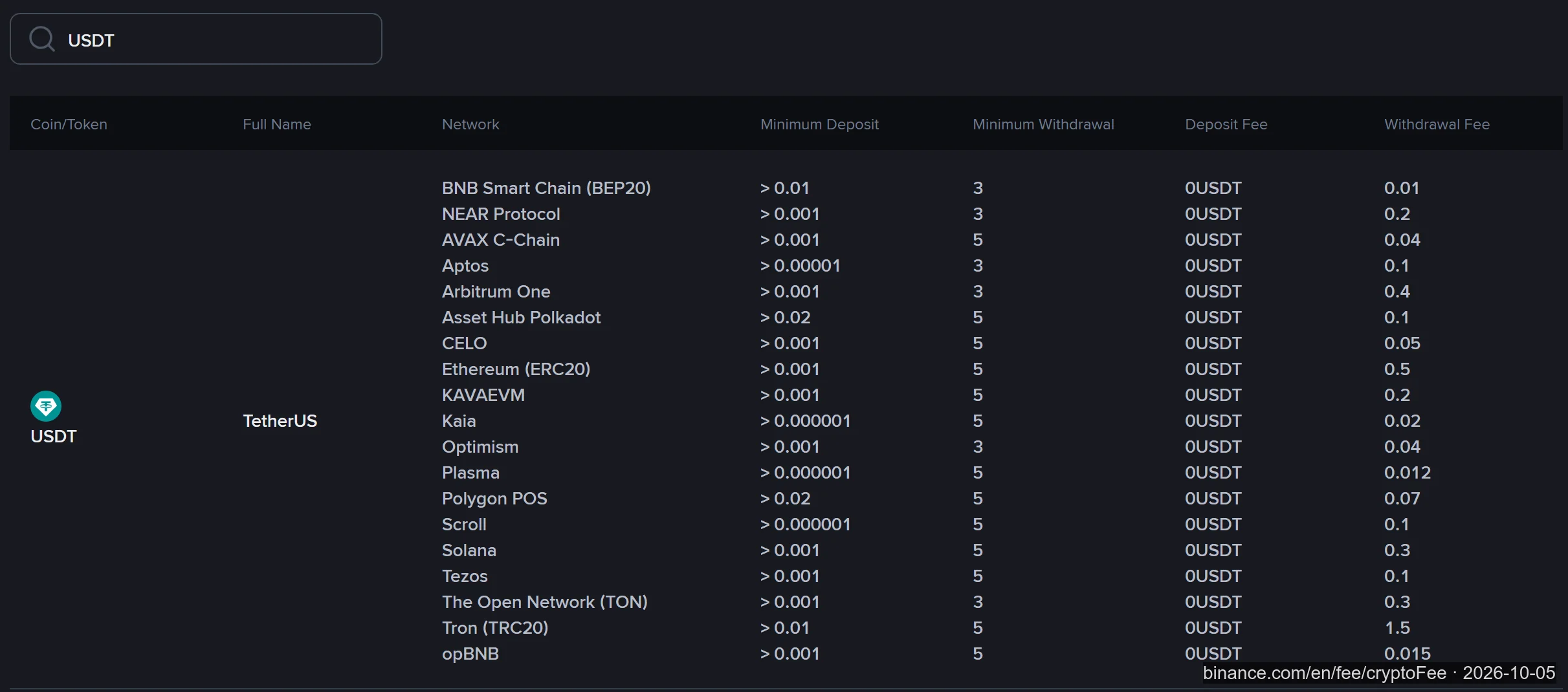Click the USDT Tether coin logo
This screenshot has height=692, width=1568.
tap(46, 406)
